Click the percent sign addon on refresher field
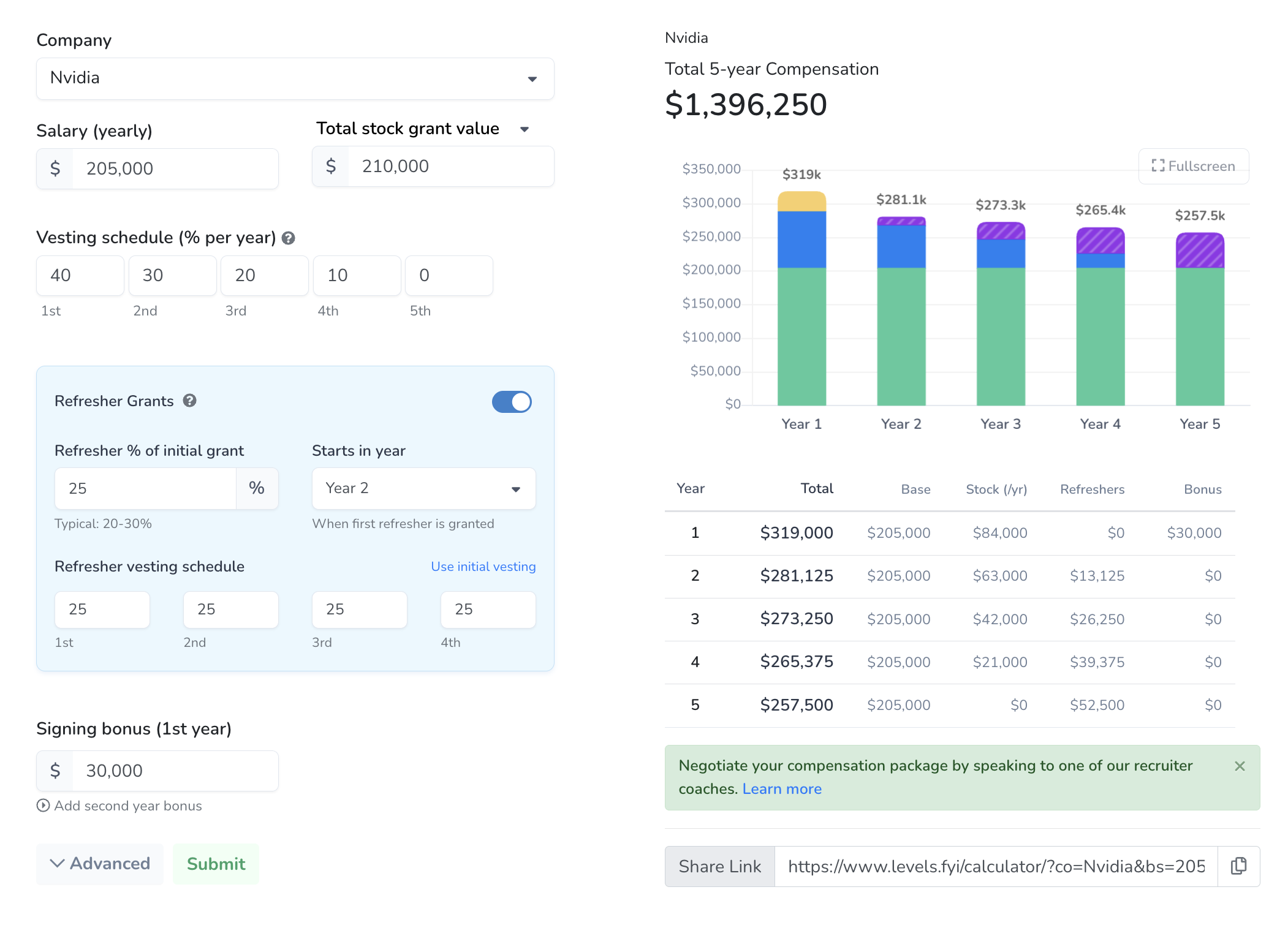Image resolution: width=1288 pixels, height=925 pixels. (x=257, y=488)
